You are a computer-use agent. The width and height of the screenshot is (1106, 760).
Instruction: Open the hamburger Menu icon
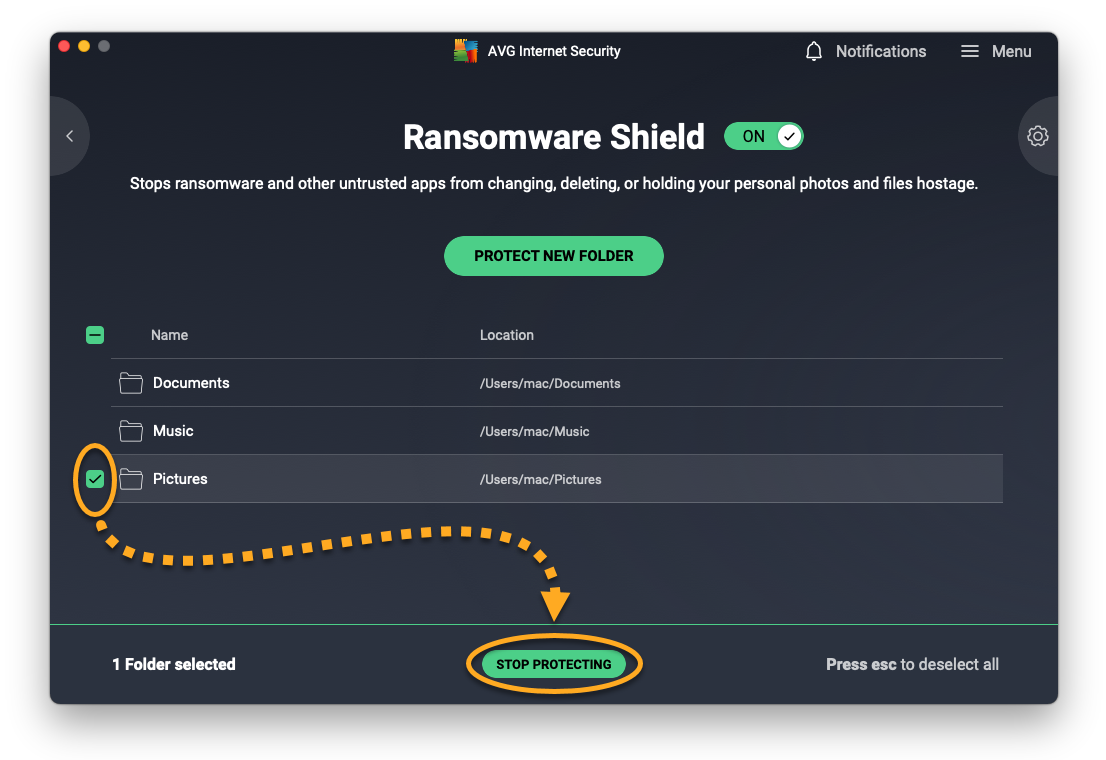[969, 51]
